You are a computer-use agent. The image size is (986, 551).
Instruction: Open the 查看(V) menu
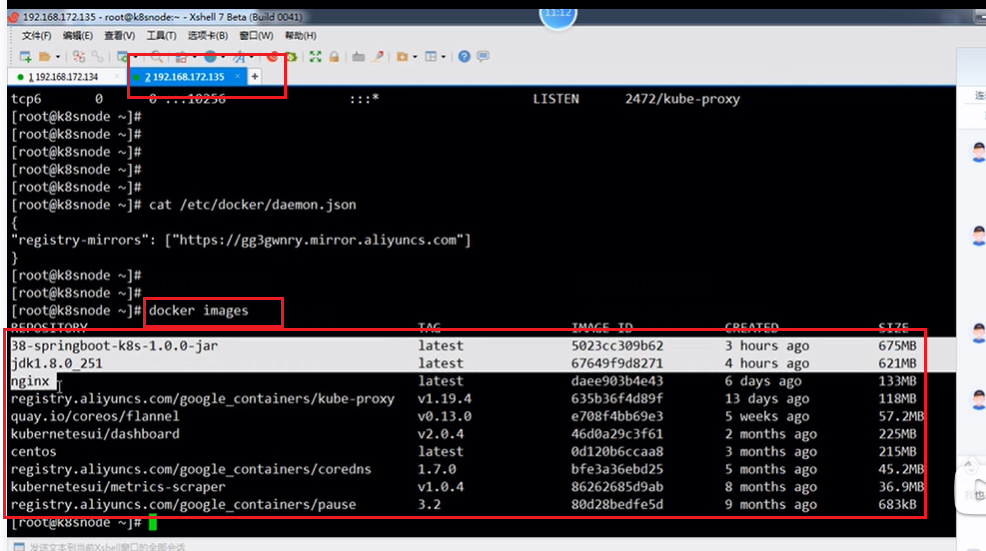coord(119,36)
